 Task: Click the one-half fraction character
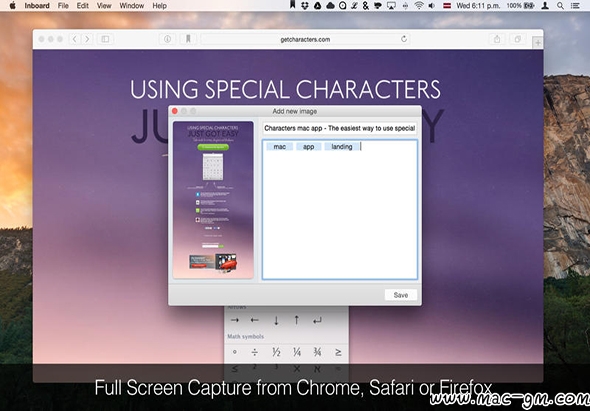[276, 352]
